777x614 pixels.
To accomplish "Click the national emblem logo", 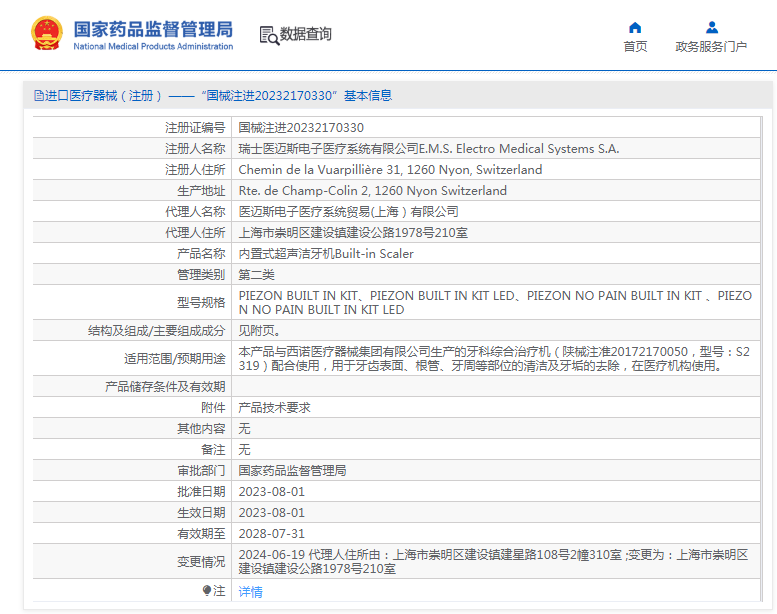I will click(47, 34).
